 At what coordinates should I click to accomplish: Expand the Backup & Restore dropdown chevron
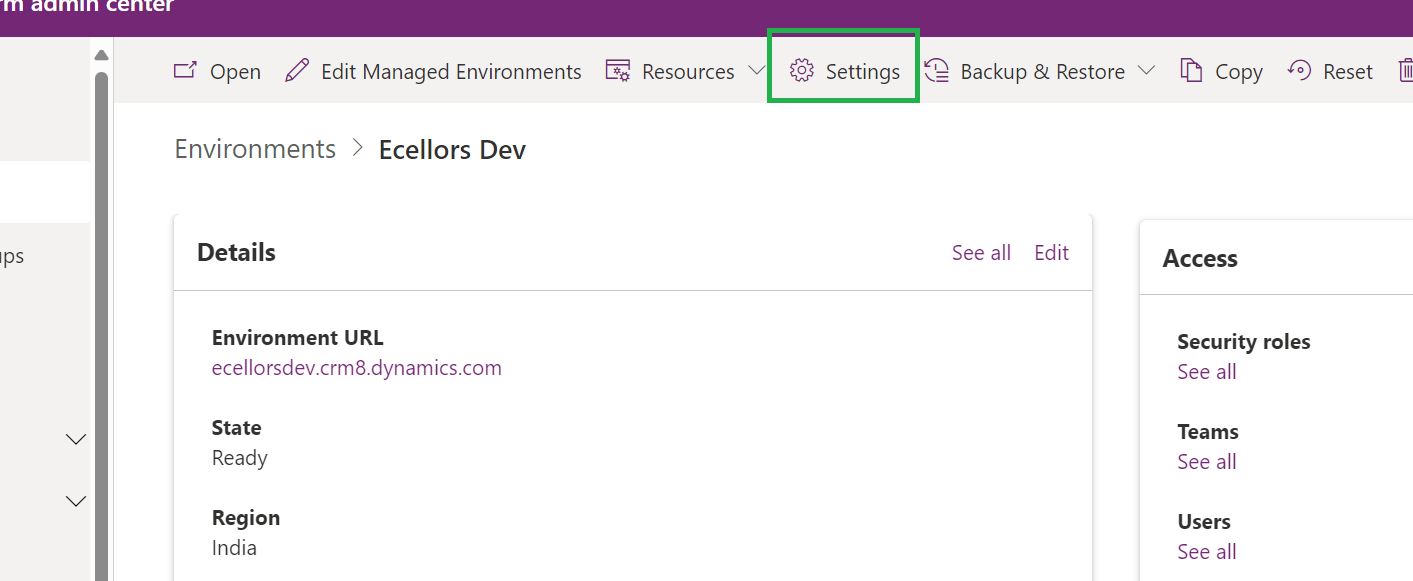tap(1146, 71)
